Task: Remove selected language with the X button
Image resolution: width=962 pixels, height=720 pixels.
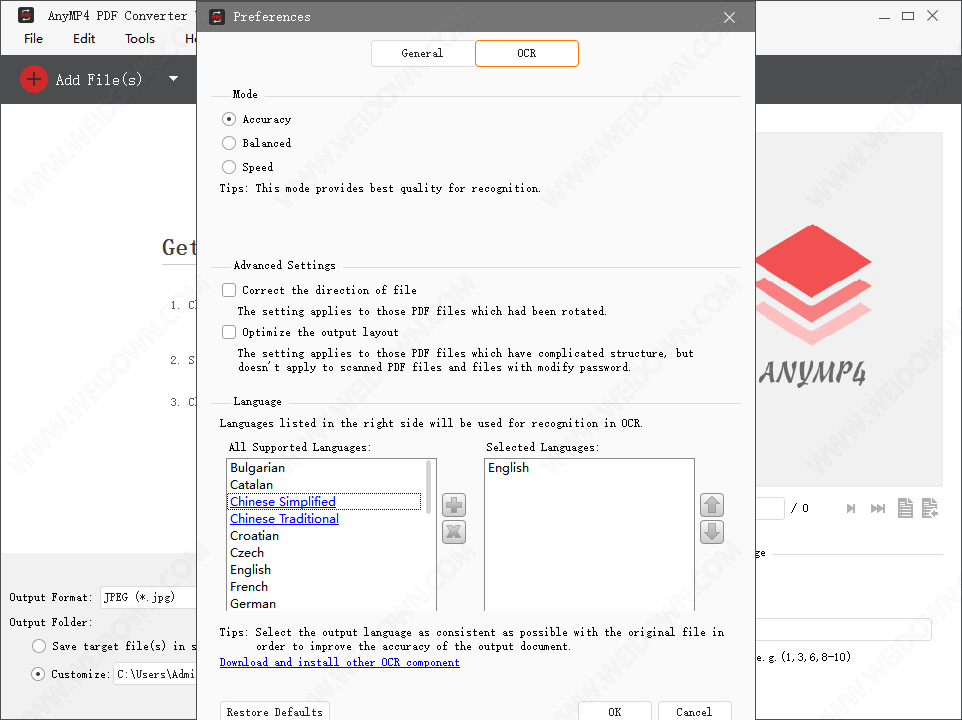Action: 454,532
